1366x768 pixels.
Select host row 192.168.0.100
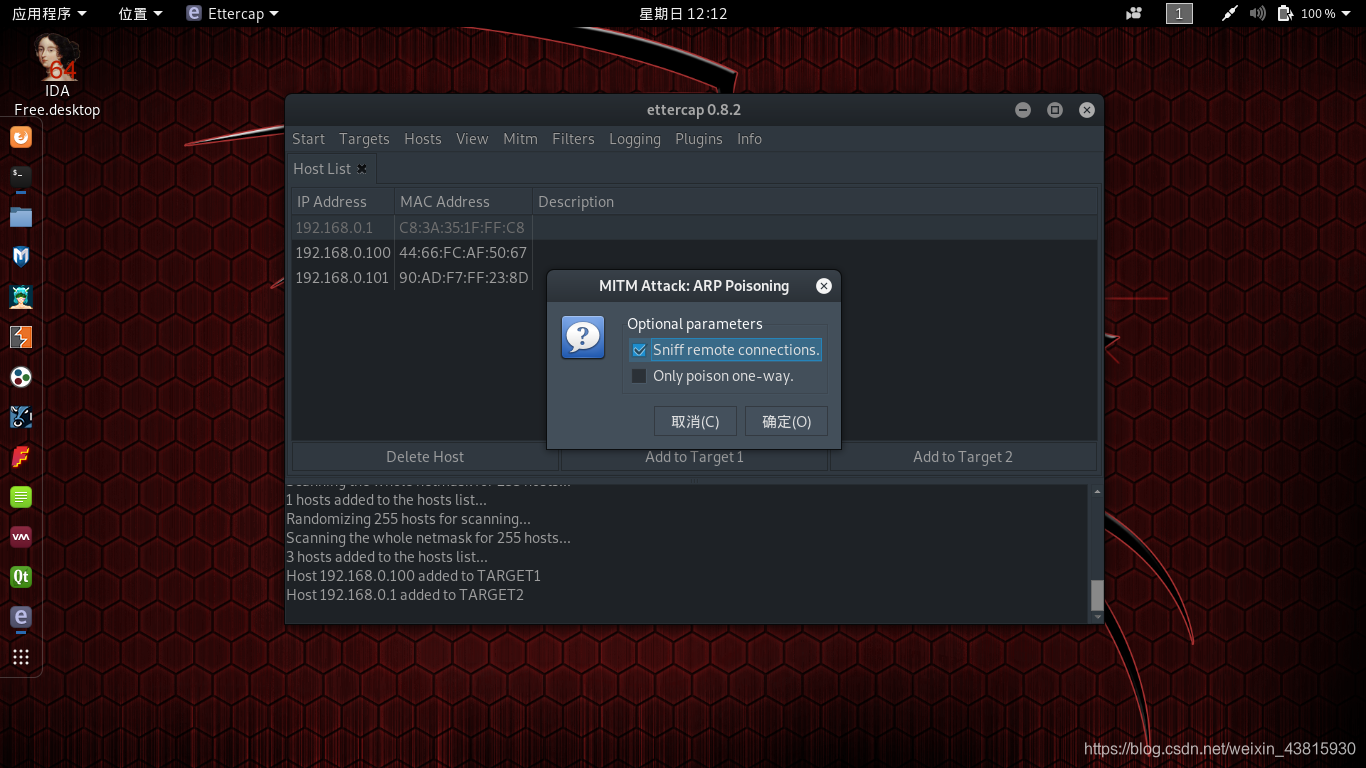click(x=694, y=253)
